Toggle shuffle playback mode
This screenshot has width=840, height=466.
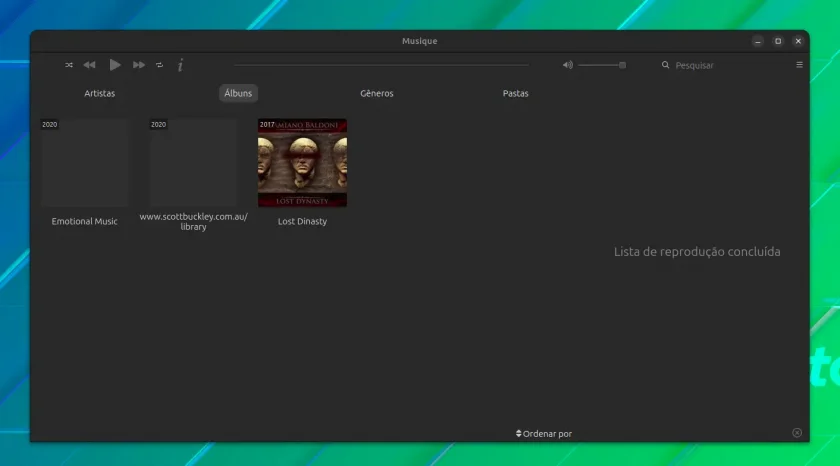pyautogui.click(x=69, y=65)
